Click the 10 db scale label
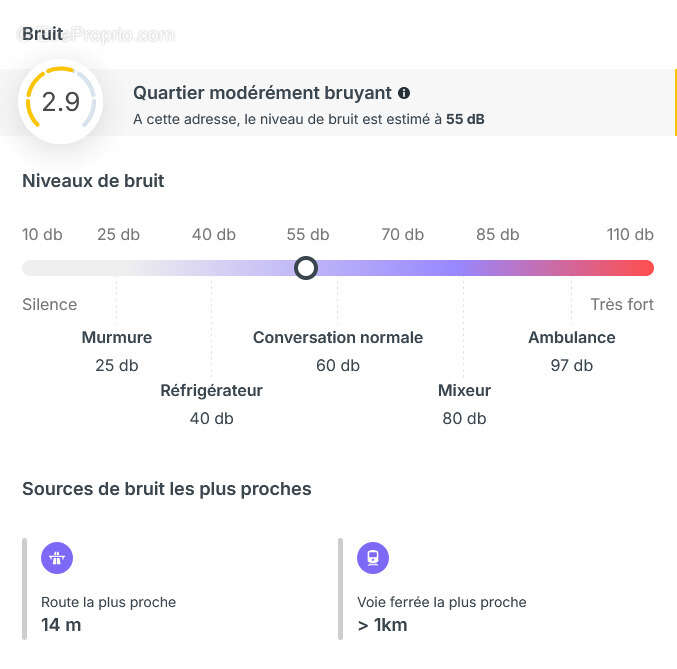Screen dimensions: 677x669 pyautogui.click(x=42, y=234)
